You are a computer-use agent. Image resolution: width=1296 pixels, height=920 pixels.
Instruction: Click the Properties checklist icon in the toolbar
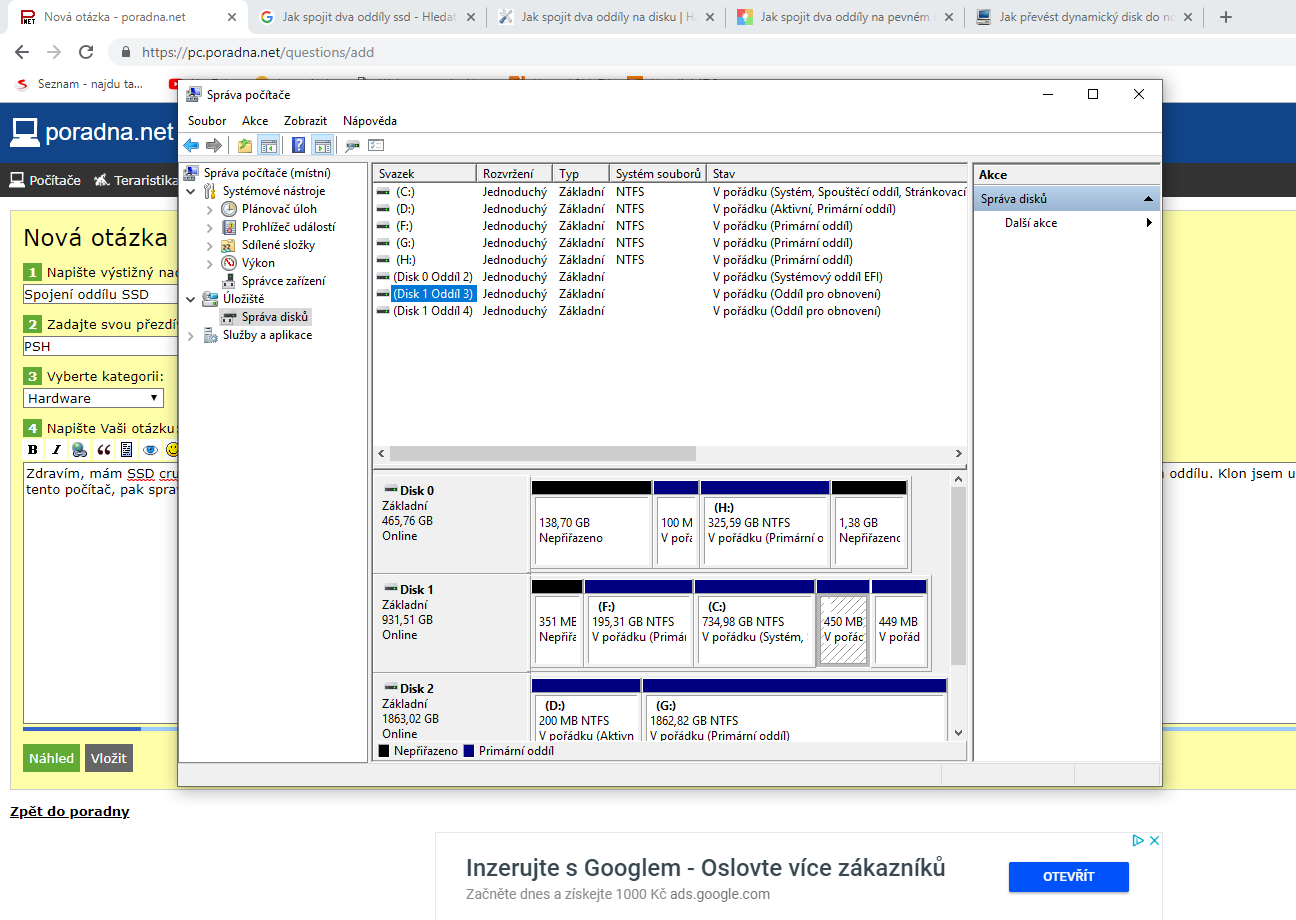click(x=376, y=145)
